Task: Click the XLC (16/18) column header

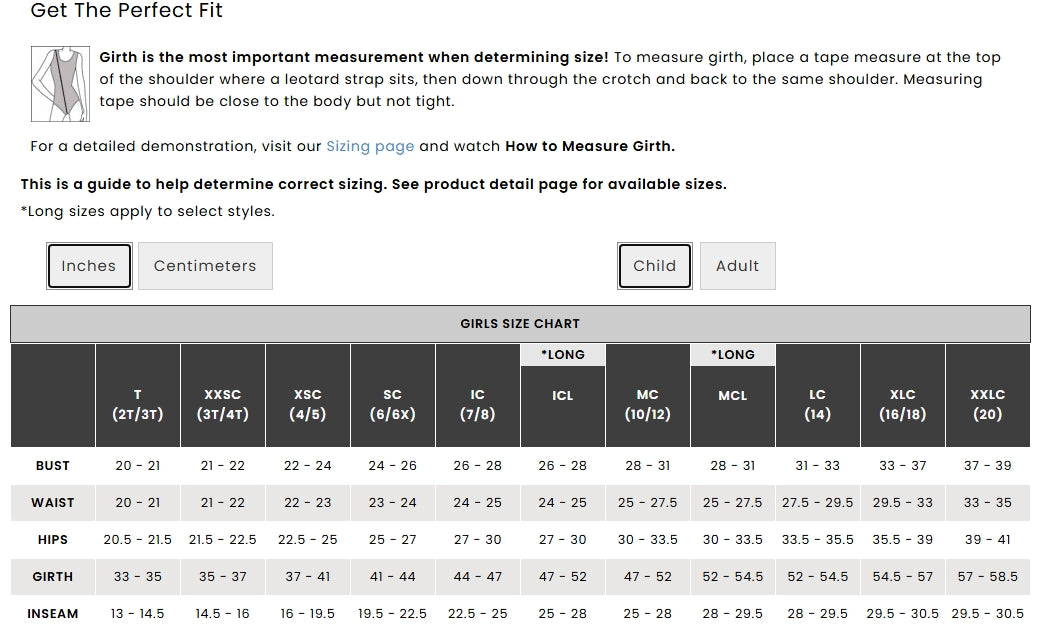Action: click(903, 396)
